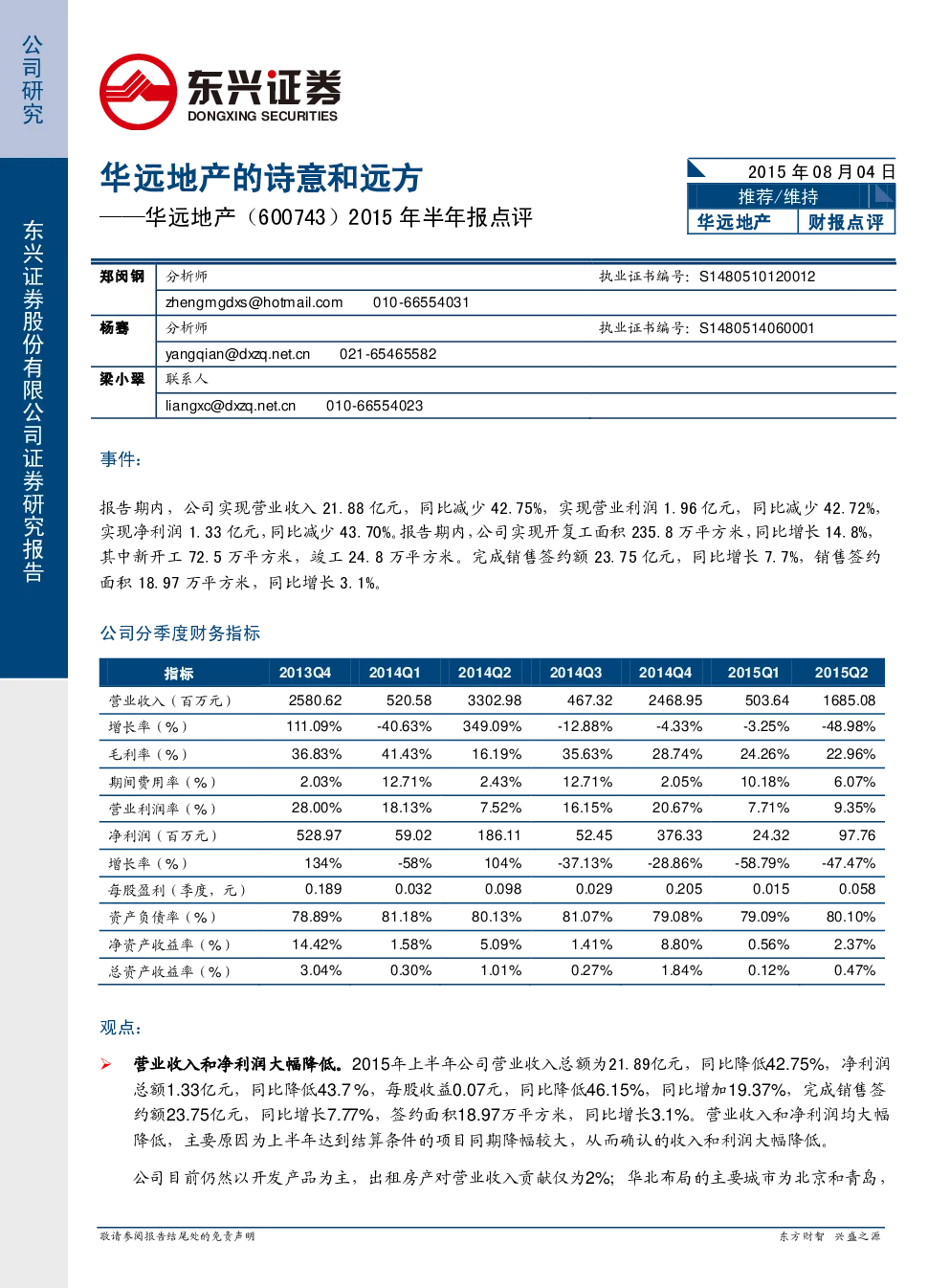The image size is (950, 1288).
Task: Click the row label 营业利润率(%)
Action: tap(163, 809)
